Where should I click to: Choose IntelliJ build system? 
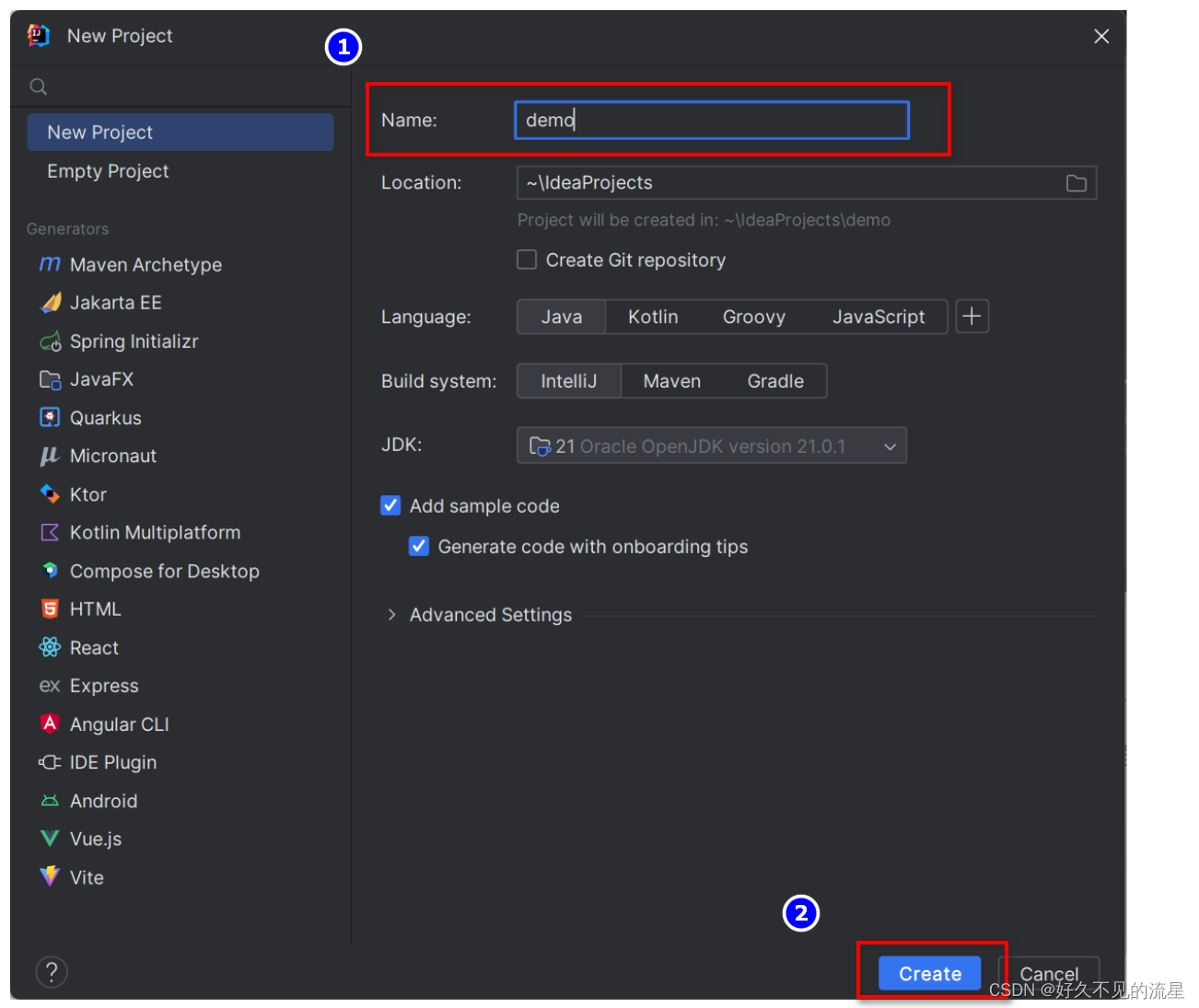tap(569, 381)
